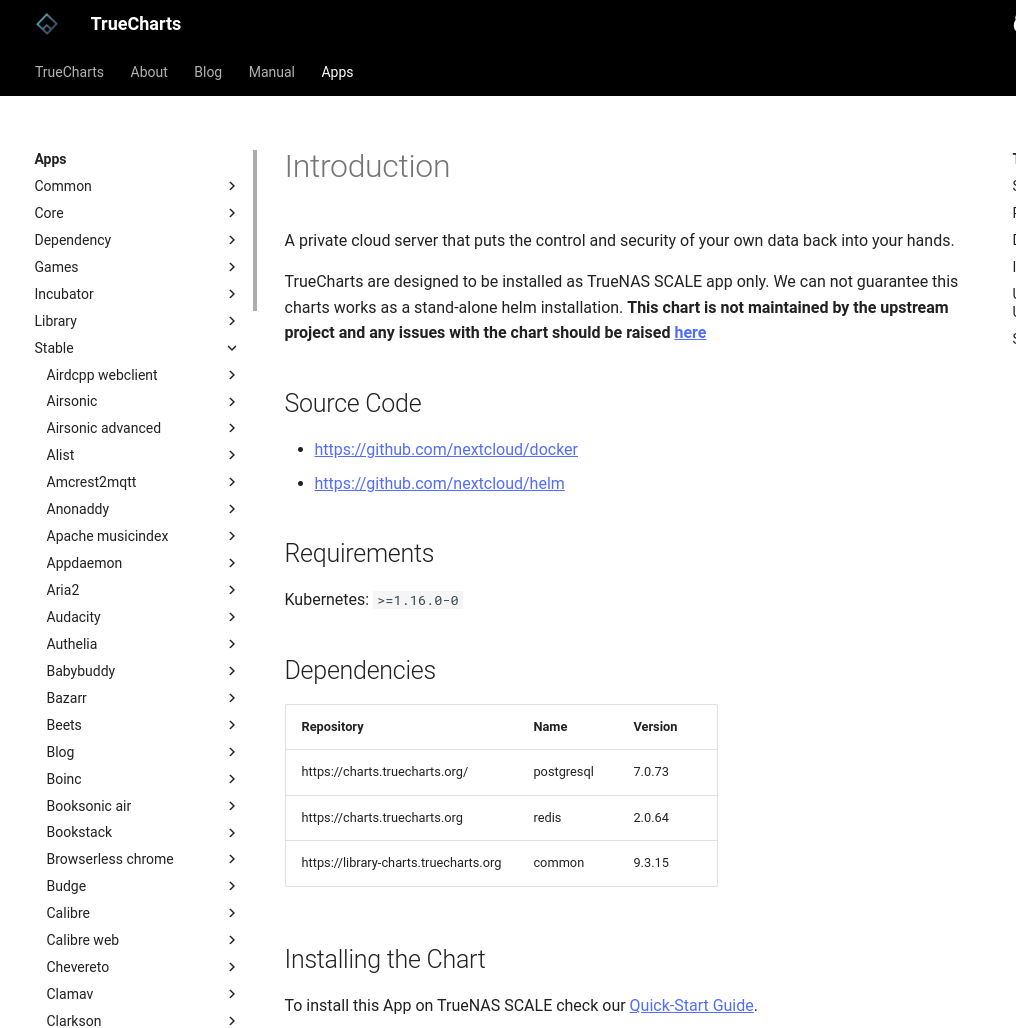Open the nextcloud/helm GitHub link
This screenshot has height=1028, width=1016.
click(x=439, y=483)
